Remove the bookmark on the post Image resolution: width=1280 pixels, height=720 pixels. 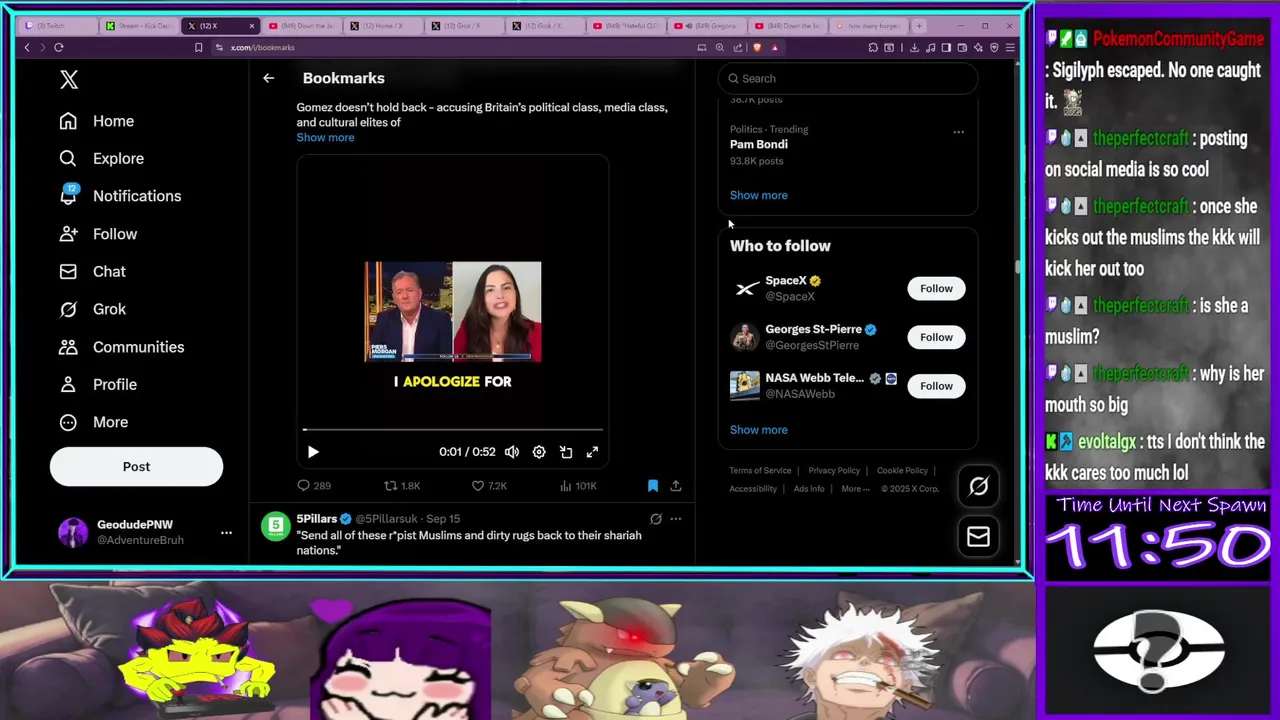(x=653, y=486)
